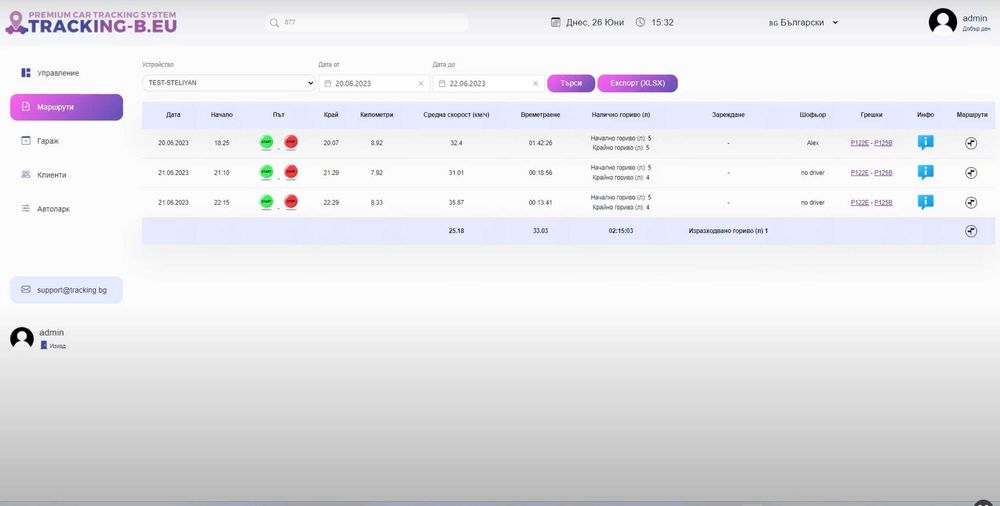Click the red STOP icon in the 22:15 row

coord(291,202)
